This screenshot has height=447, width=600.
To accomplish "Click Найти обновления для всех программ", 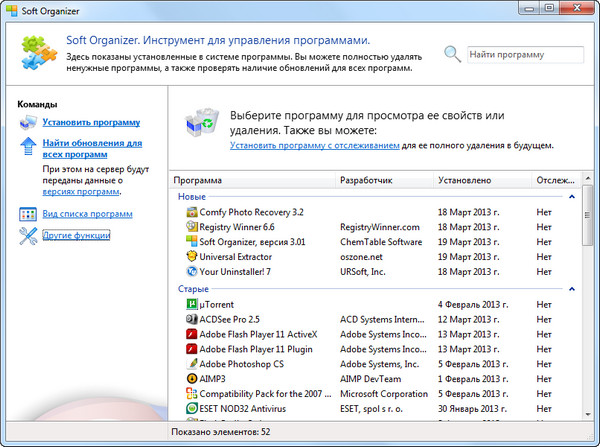I will (91, 150).
